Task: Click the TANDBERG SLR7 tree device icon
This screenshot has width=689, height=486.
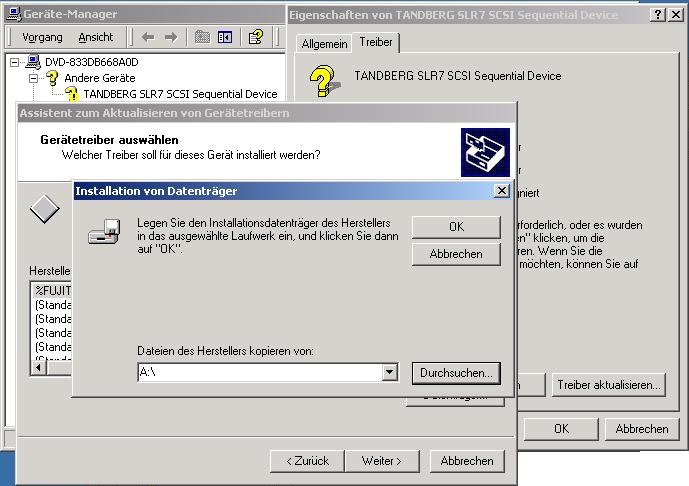Action: click(x=72, y=94)
